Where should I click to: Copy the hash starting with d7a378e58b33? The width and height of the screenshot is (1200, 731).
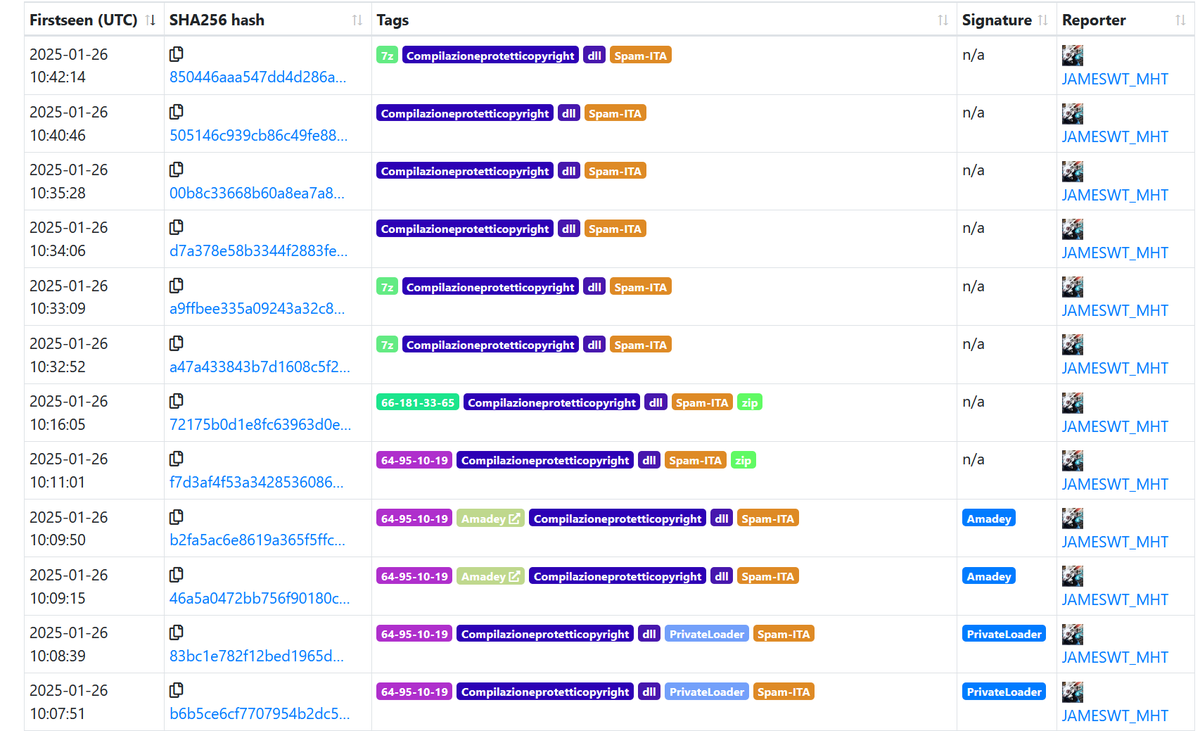(x=176, y=228)
